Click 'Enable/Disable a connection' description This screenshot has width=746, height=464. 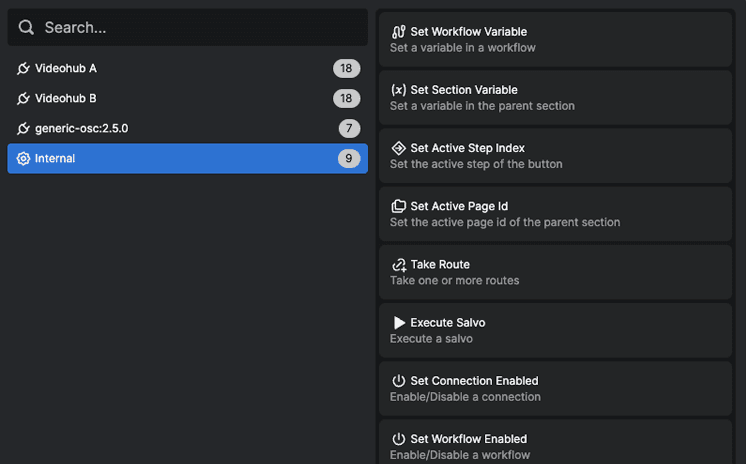[x=465, y=396]
